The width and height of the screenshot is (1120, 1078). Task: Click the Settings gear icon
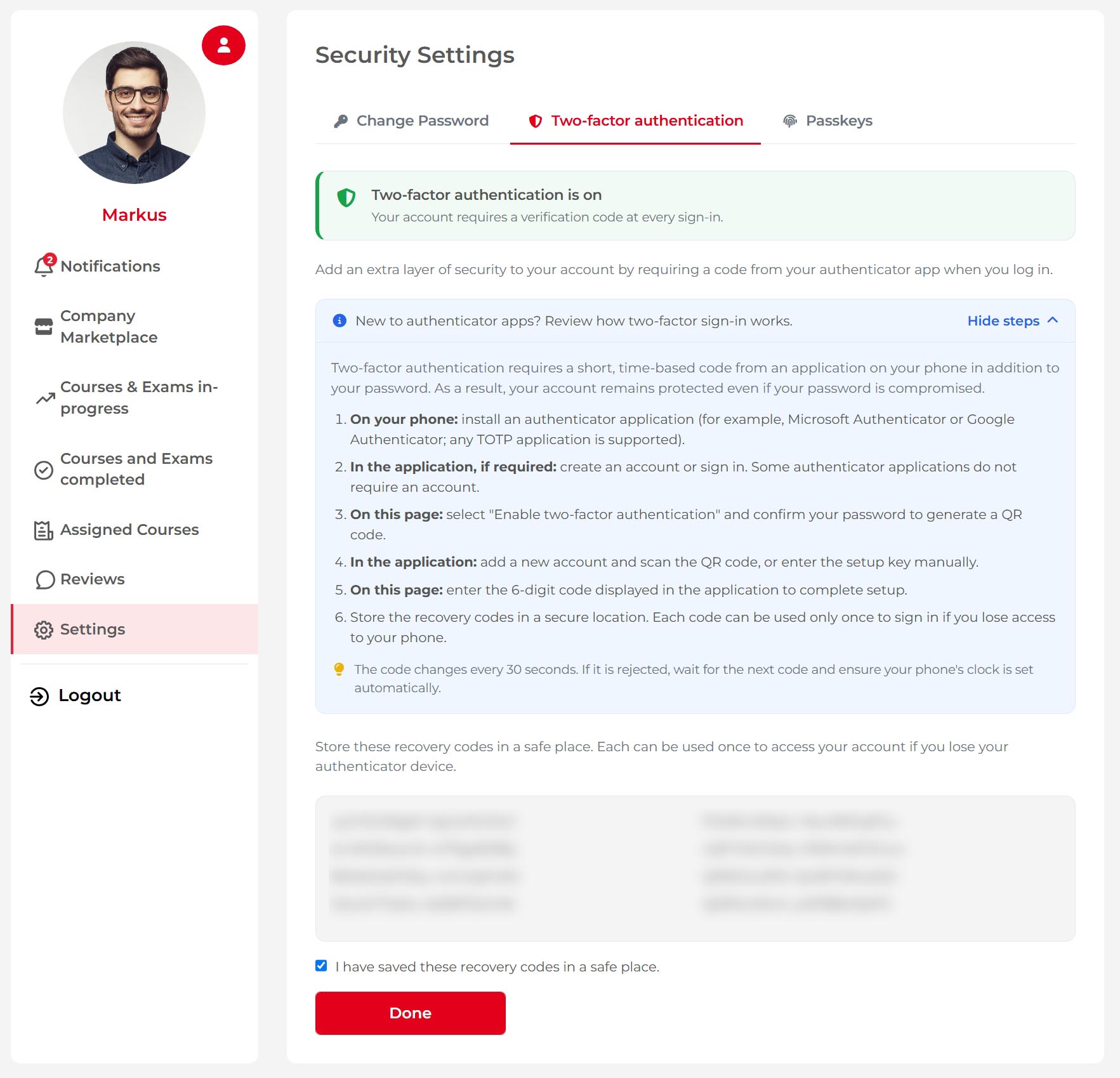(44, 629)
